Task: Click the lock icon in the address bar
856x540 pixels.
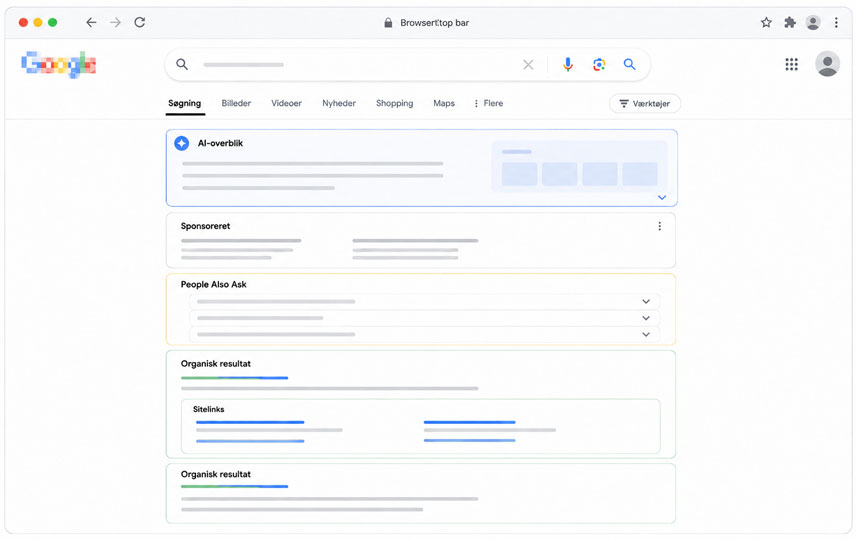Action: click(x=388, y=22)
